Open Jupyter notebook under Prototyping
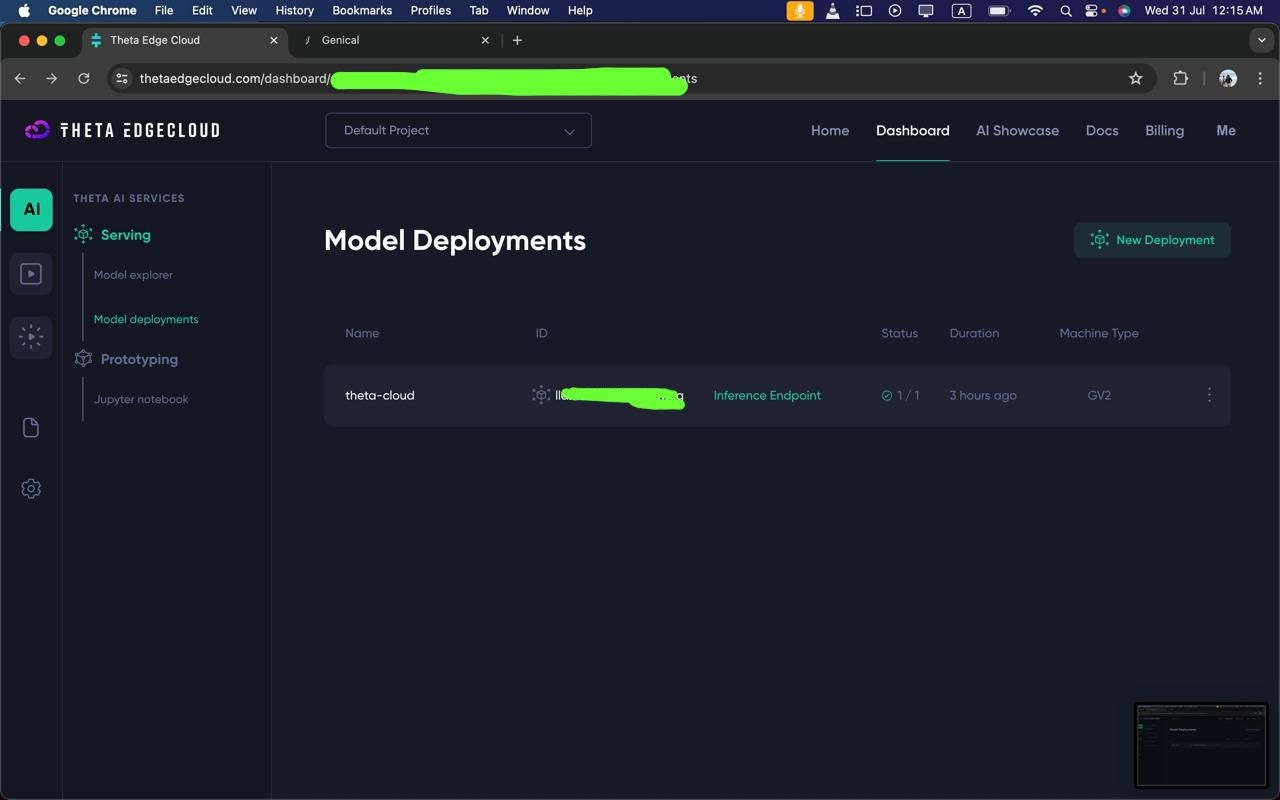 141,399
